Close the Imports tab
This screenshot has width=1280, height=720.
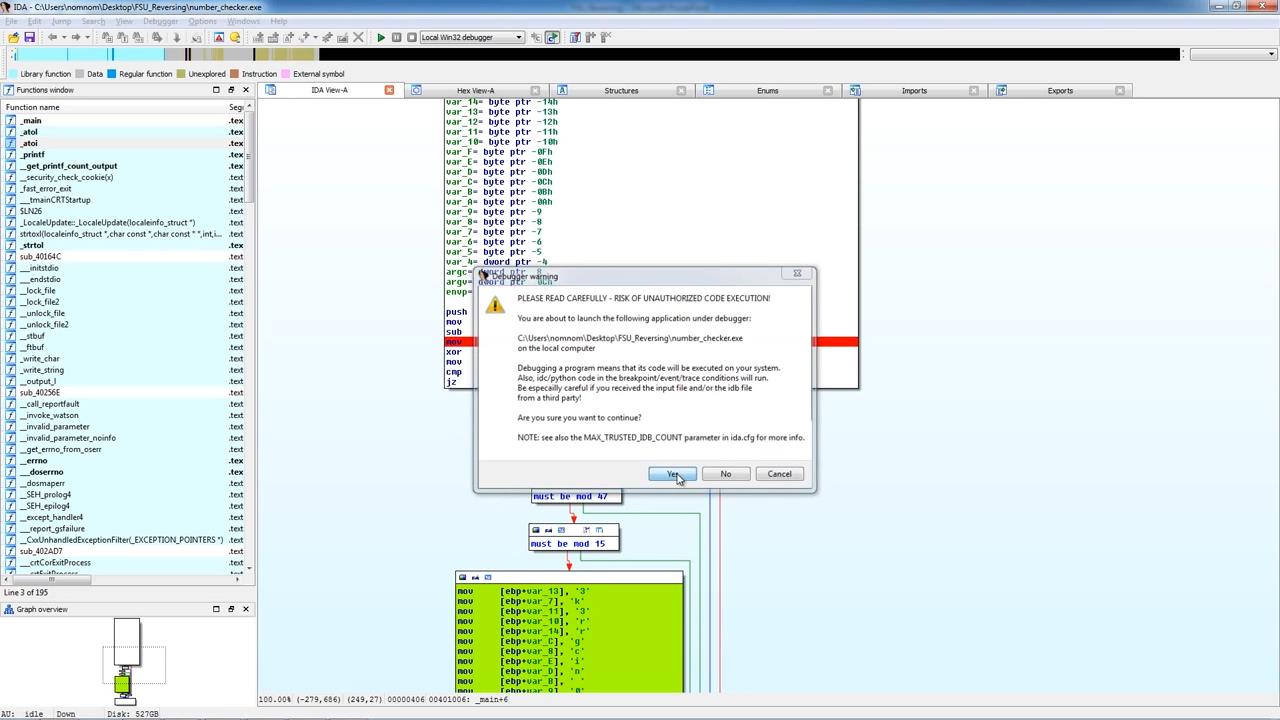973,90
